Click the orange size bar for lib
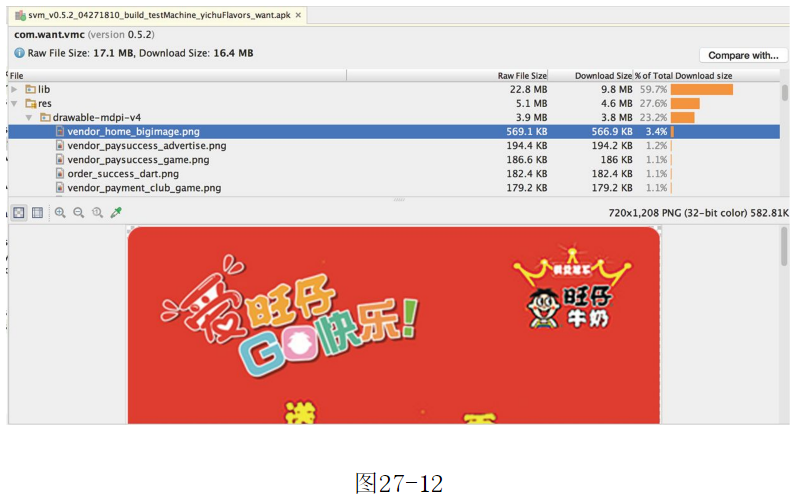Screen dimensions: 798x501 [x=701, y=89]
